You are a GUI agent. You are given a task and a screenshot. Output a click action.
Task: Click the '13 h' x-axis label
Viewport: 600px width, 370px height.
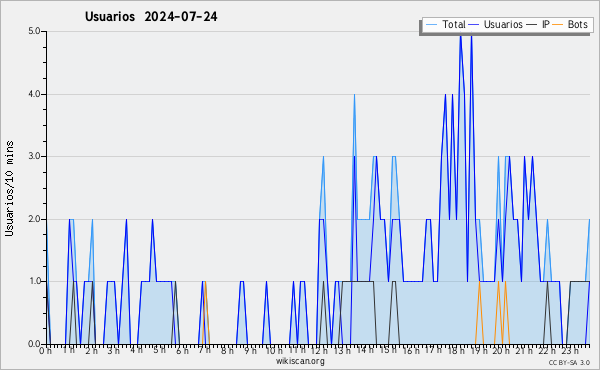point(342,351)
